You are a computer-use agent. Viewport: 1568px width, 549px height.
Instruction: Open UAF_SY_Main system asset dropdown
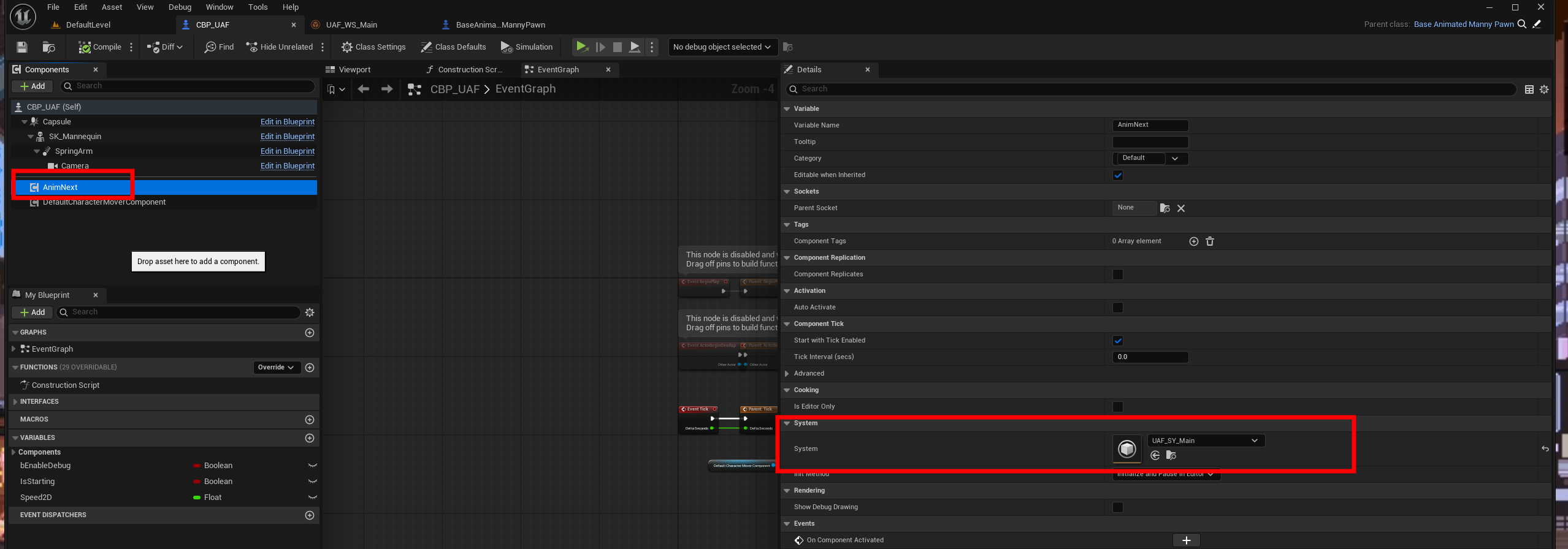tap(1206, 441)
